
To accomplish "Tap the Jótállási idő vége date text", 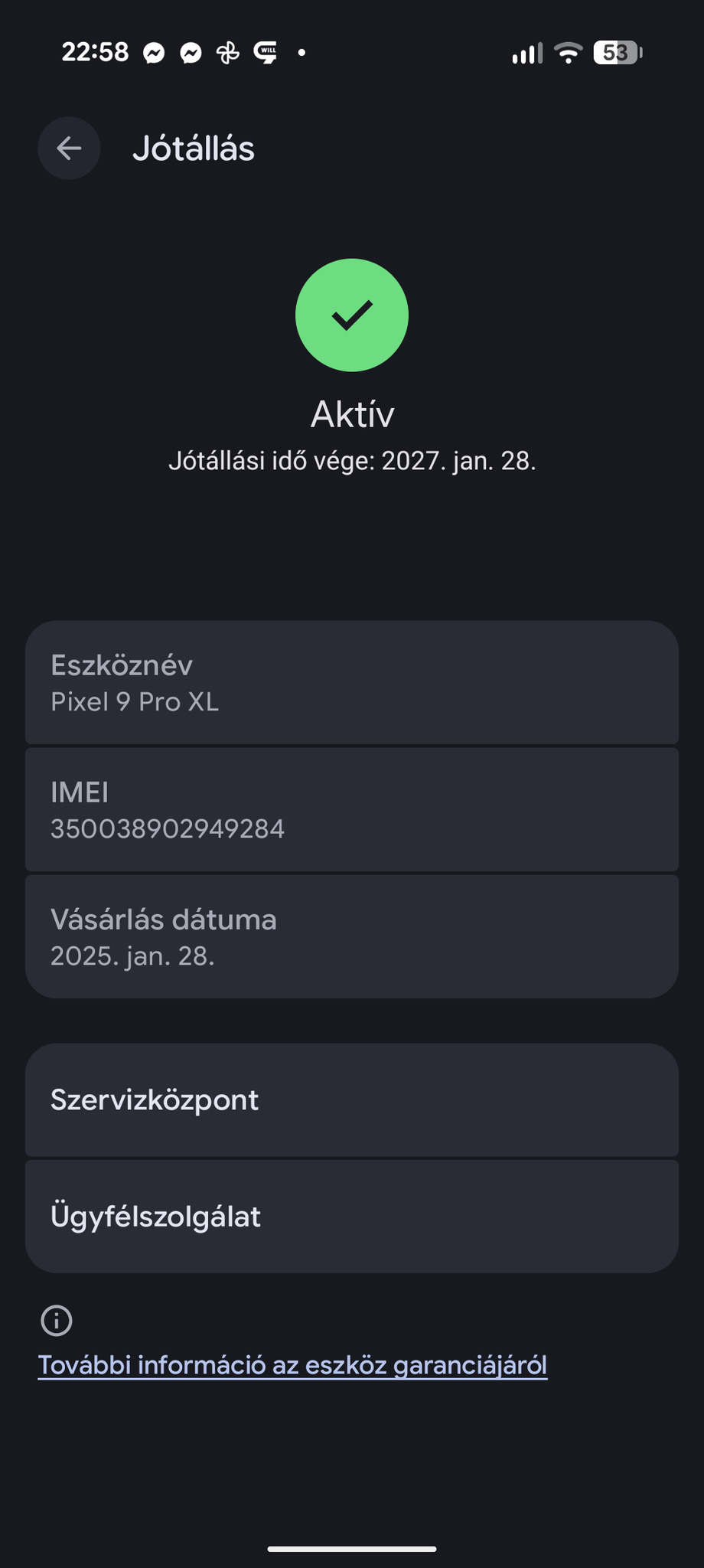I will [x=352, y=461].
